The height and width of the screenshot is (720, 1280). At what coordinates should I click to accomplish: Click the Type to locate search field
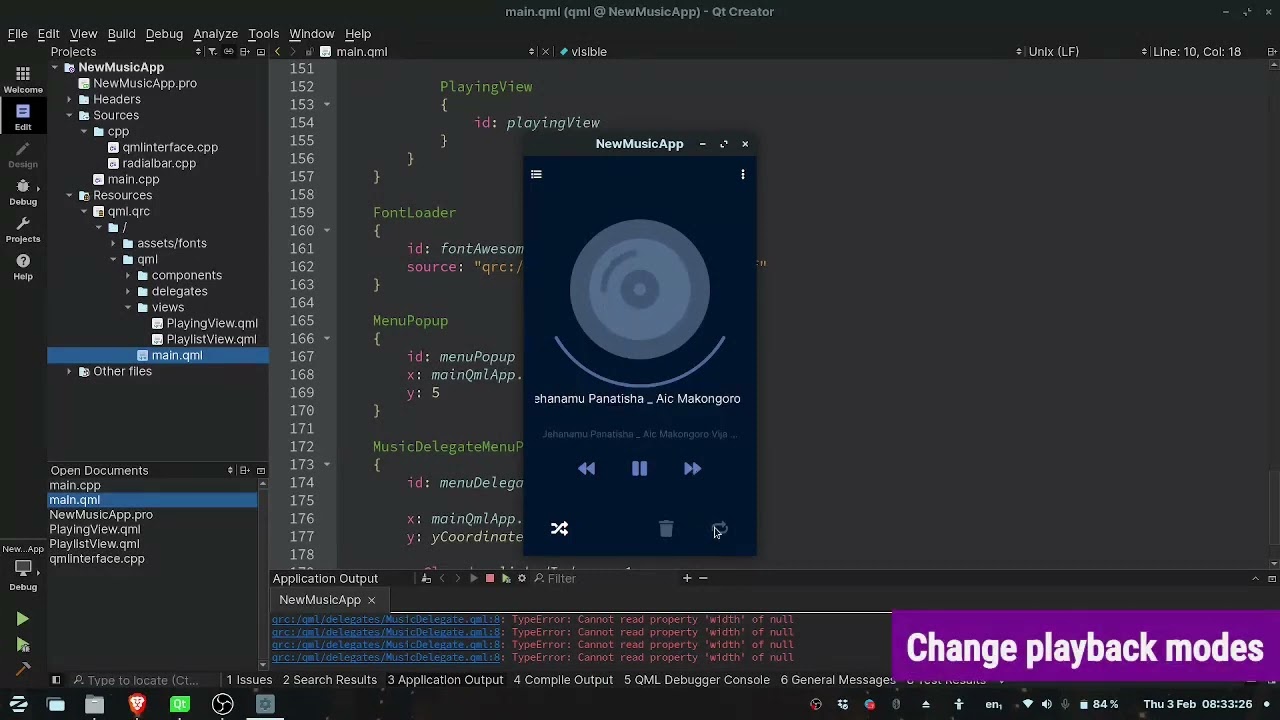click(143, 681)
